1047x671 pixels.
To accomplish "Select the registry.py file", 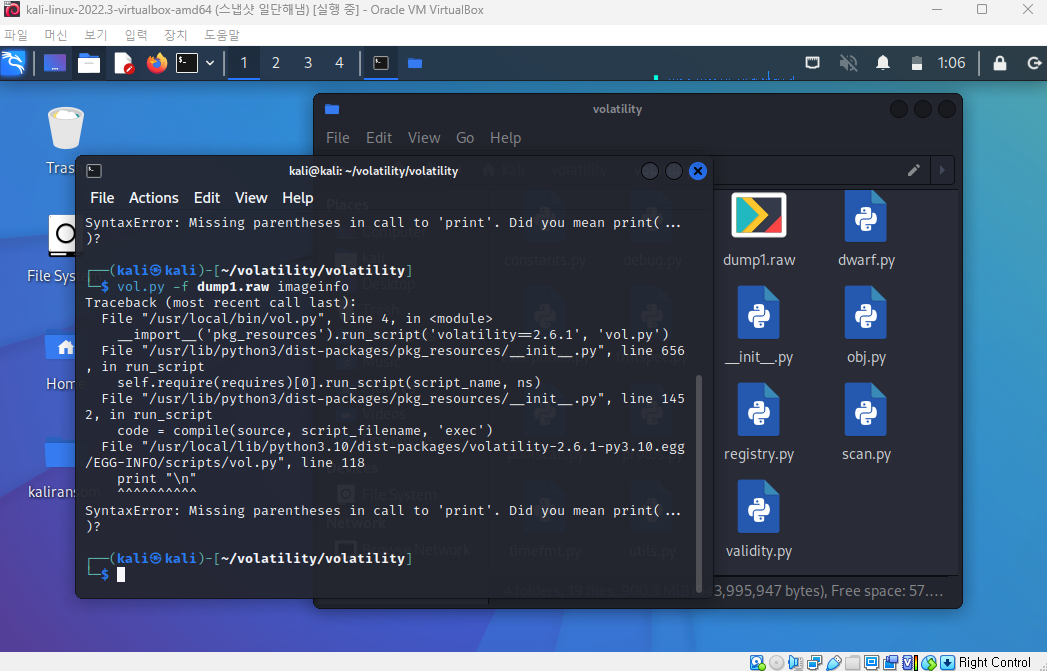I will [759, 423].
